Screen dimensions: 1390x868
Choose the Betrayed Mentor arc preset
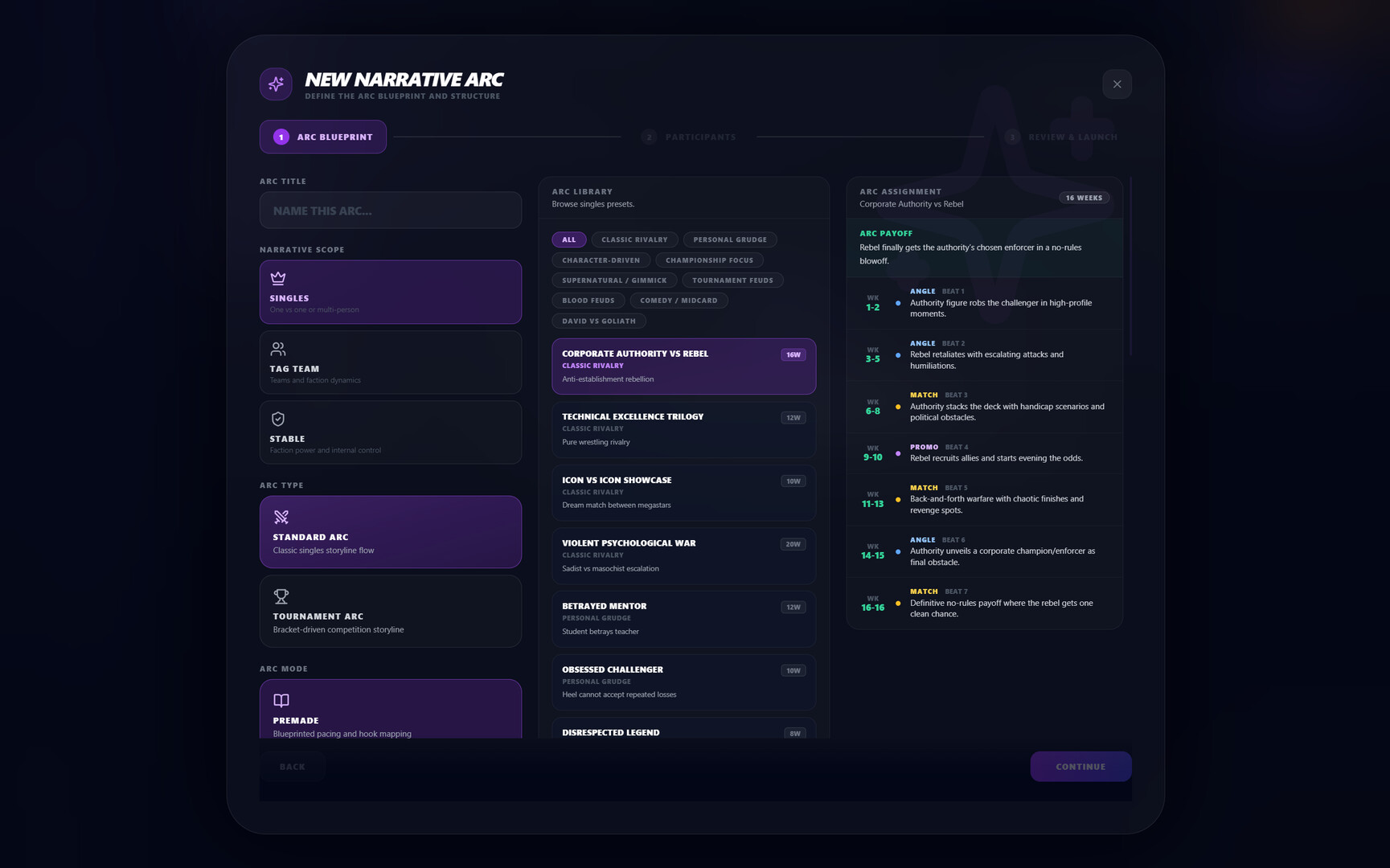(683, 619)
